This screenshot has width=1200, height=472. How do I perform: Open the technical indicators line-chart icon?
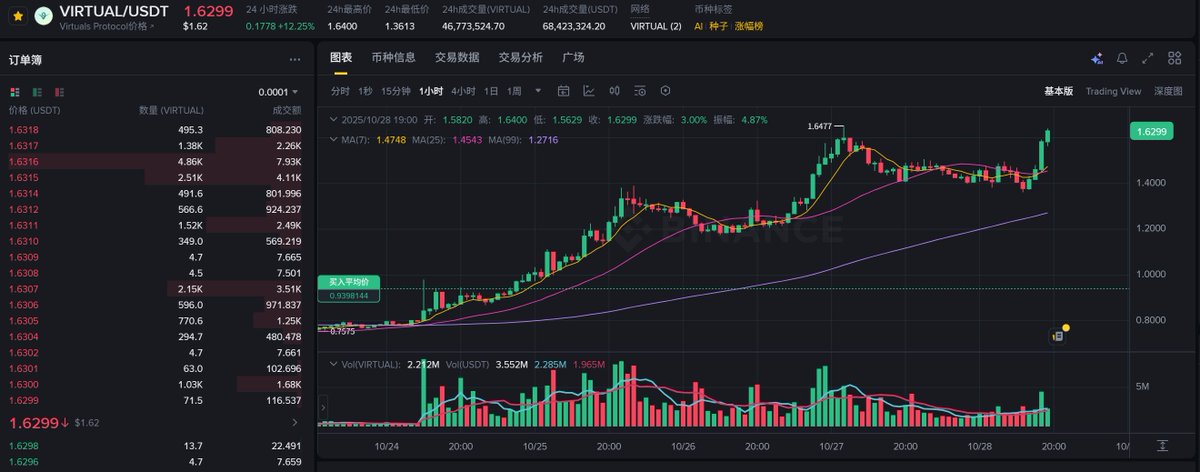coord(589,91)
